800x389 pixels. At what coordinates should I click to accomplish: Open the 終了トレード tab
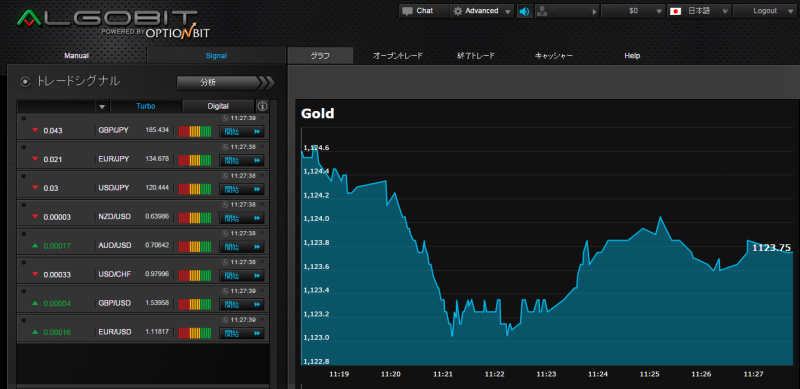click(x=476, y=56)
